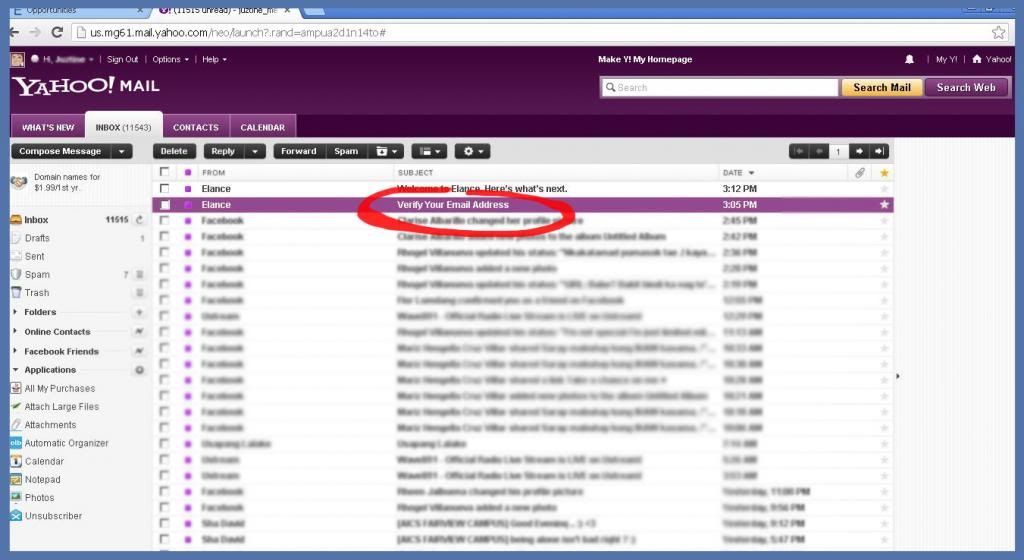Open the Help dropdown menu
Viewport: 1024px width, 560px height.
click(214, 59)
